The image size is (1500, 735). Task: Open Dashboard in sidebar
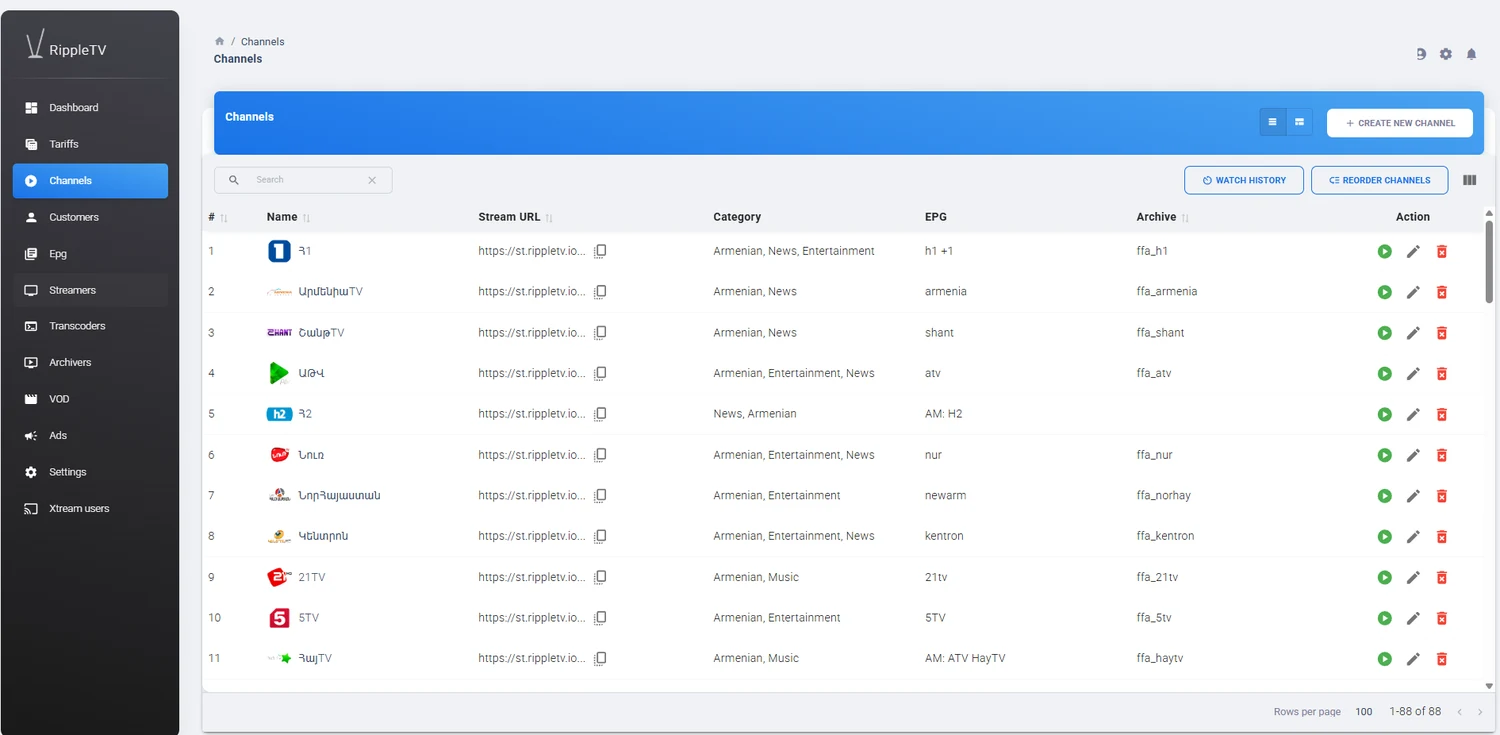tap(90, 108)
